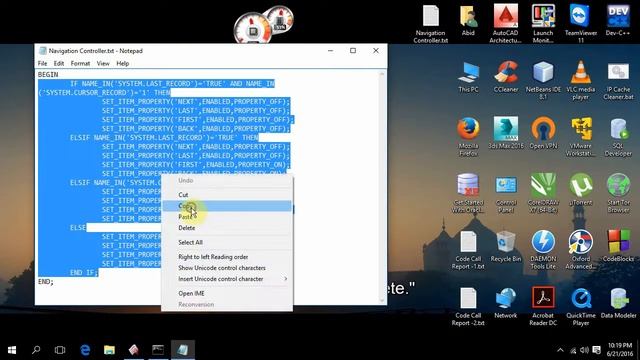Screen dimensions: 640x360
Task: Open uTorrent desktop icon
Action: 580,190
